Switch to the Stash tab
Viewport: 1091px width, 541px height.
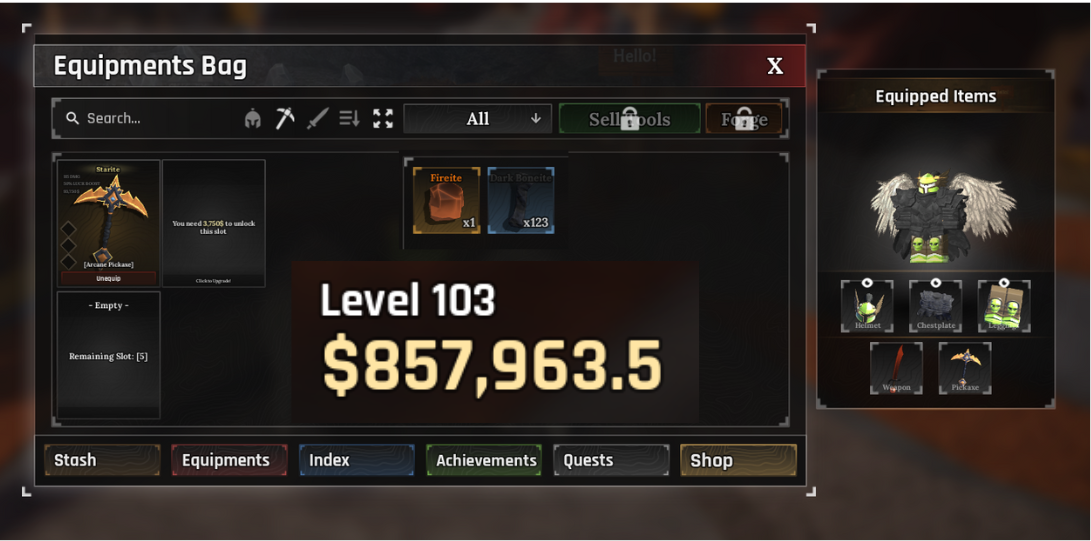(102, 460)
